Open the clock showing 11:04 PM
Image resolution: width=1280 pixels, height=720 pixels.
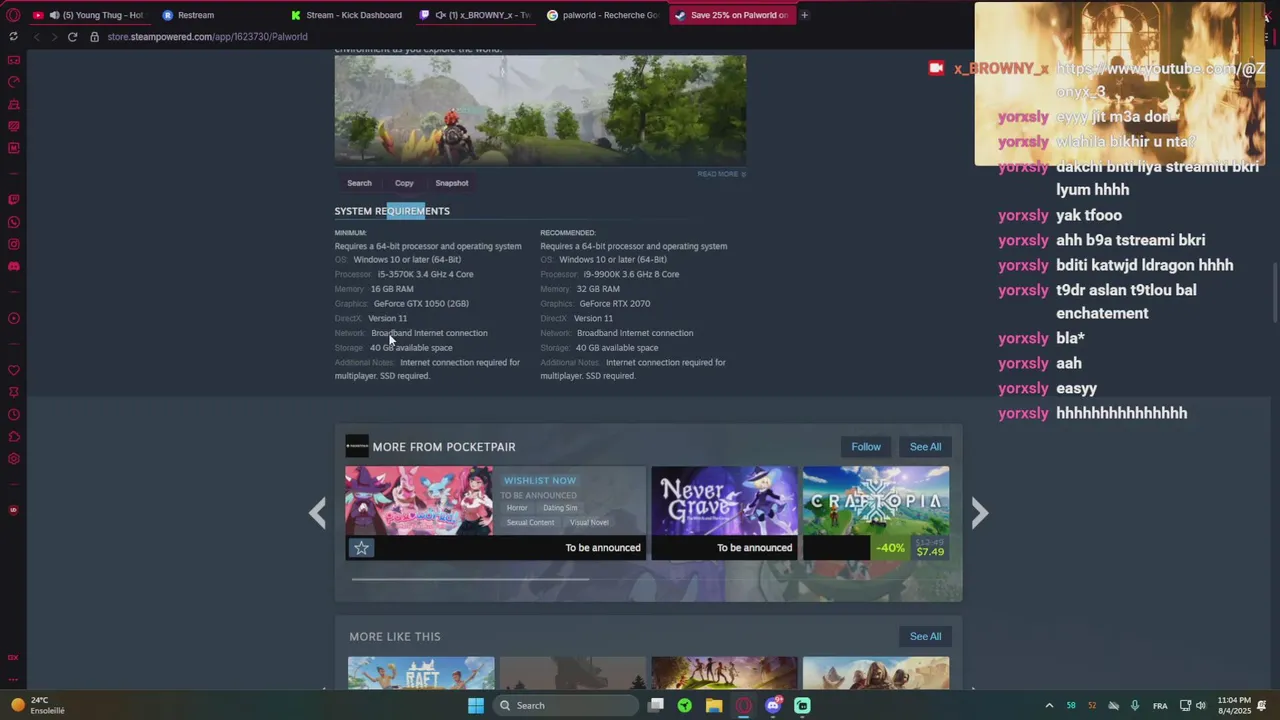(x=1235, y=706)
